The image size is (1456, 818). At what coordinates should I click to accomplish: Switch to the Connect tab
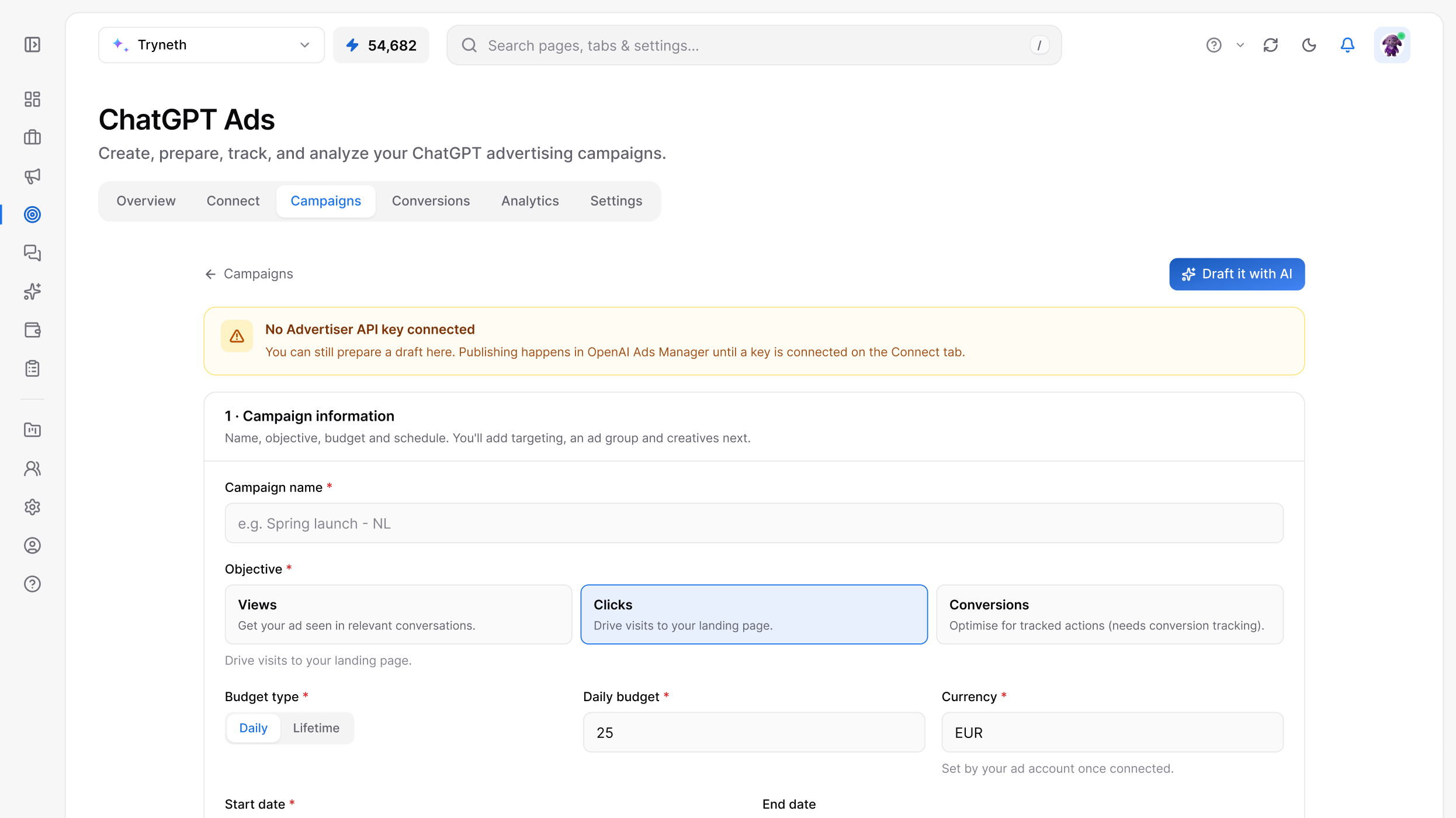point(233,201)
